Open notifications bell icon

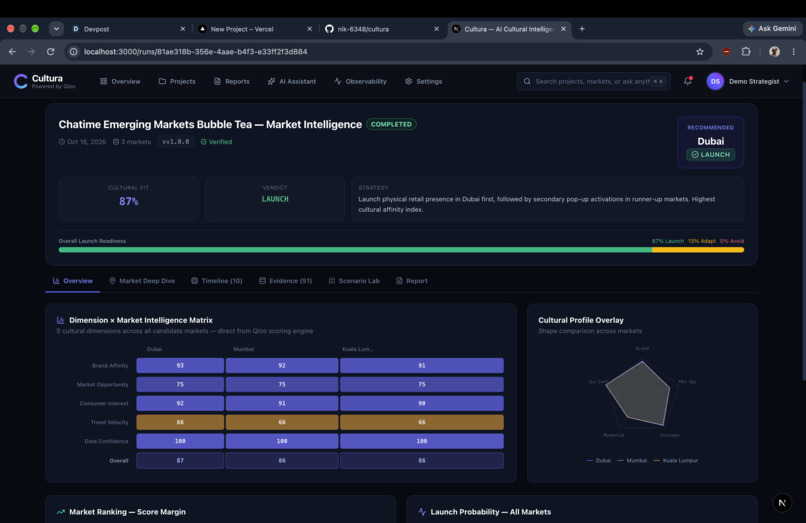(x=688, y=81)
